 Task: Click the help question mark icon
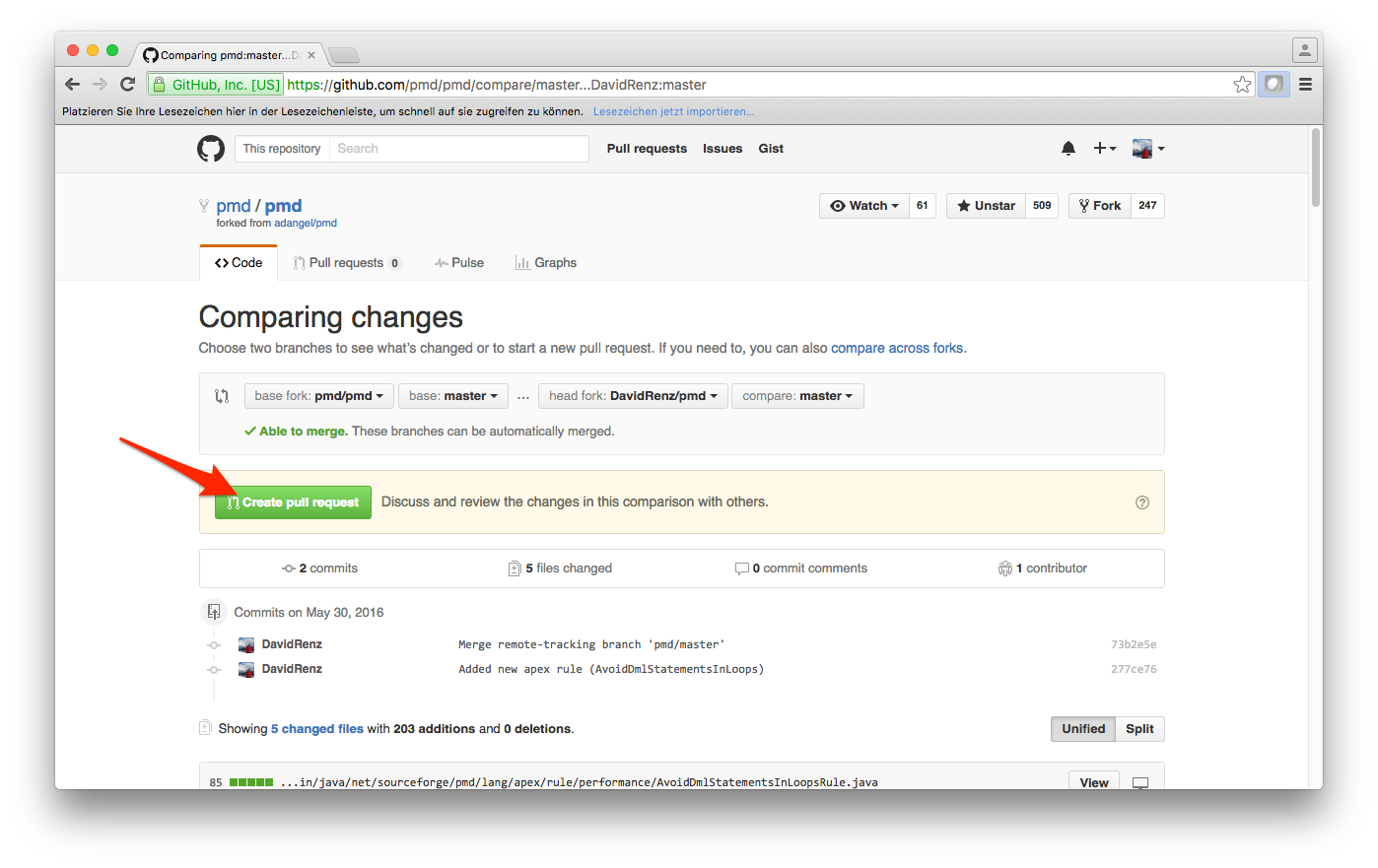click(x=1142, y=502)
